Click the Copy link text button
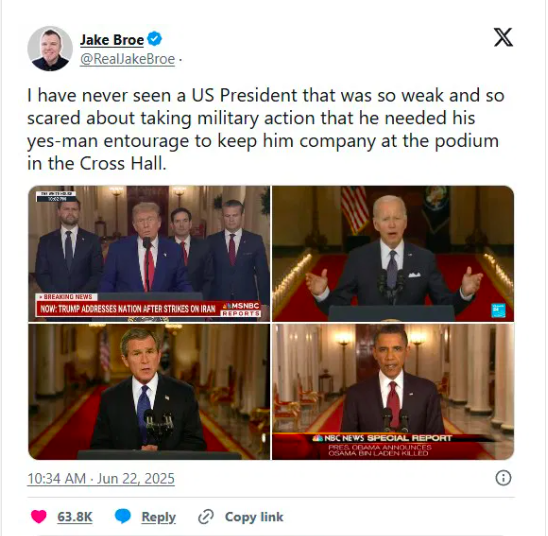This screenshot has width=548, height=536. [x=254, y=517]
